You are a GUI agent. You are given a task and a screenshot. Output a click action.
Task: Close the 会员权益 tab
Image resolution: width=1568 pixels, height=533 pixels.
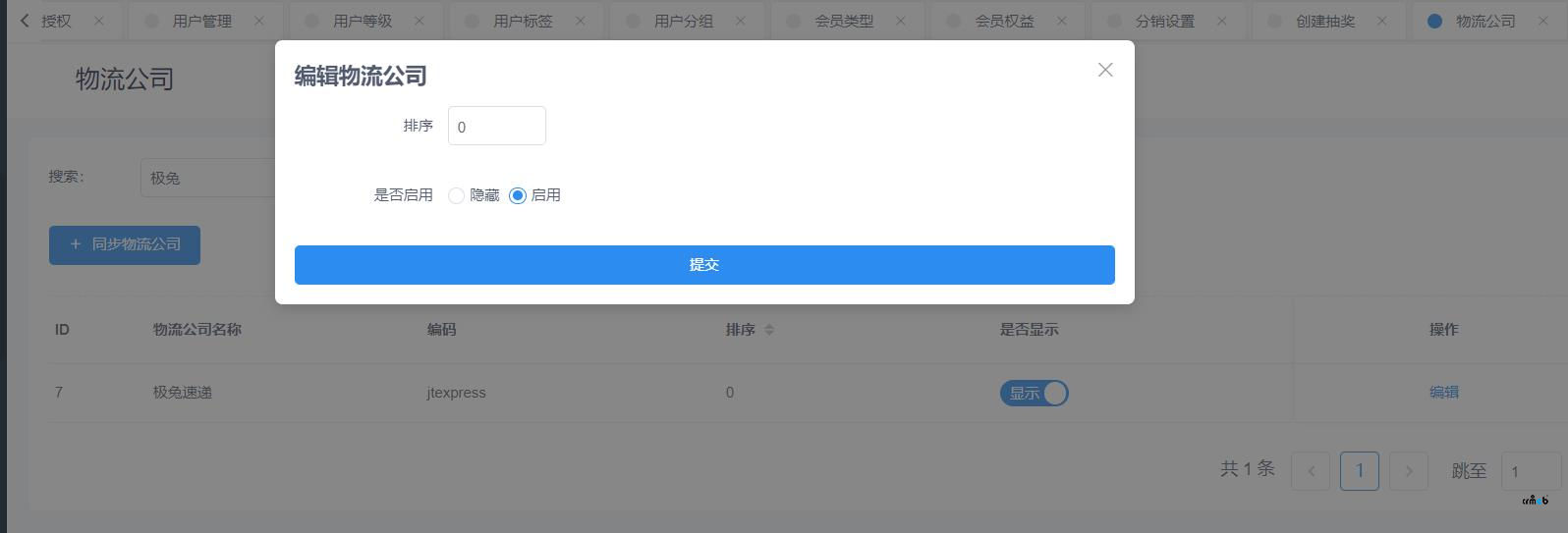click(1061, 21)
